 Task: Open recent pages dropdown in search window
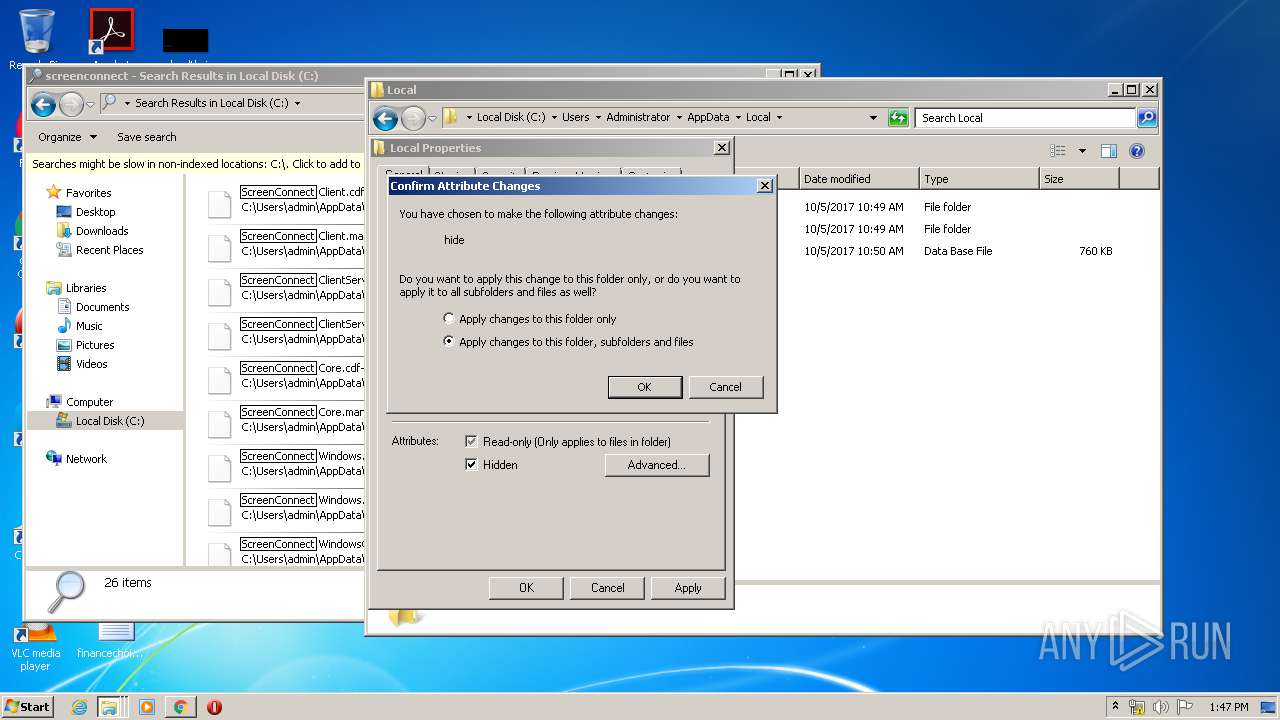point(90,104)
